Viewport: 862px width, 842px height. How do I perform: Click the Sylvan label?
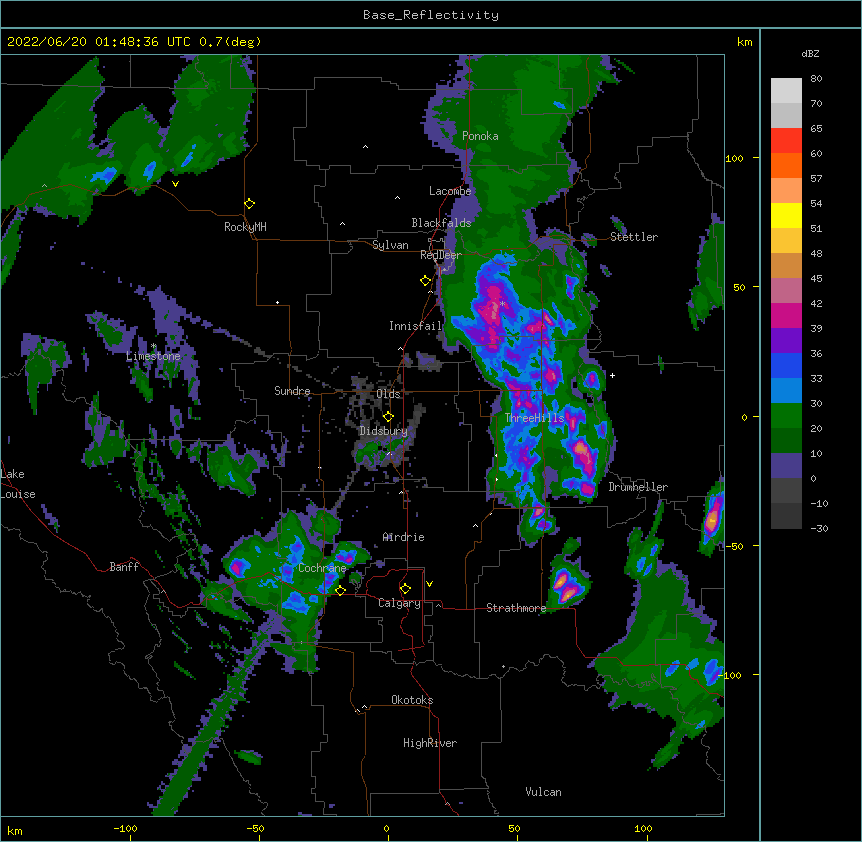tap(390, 245)
